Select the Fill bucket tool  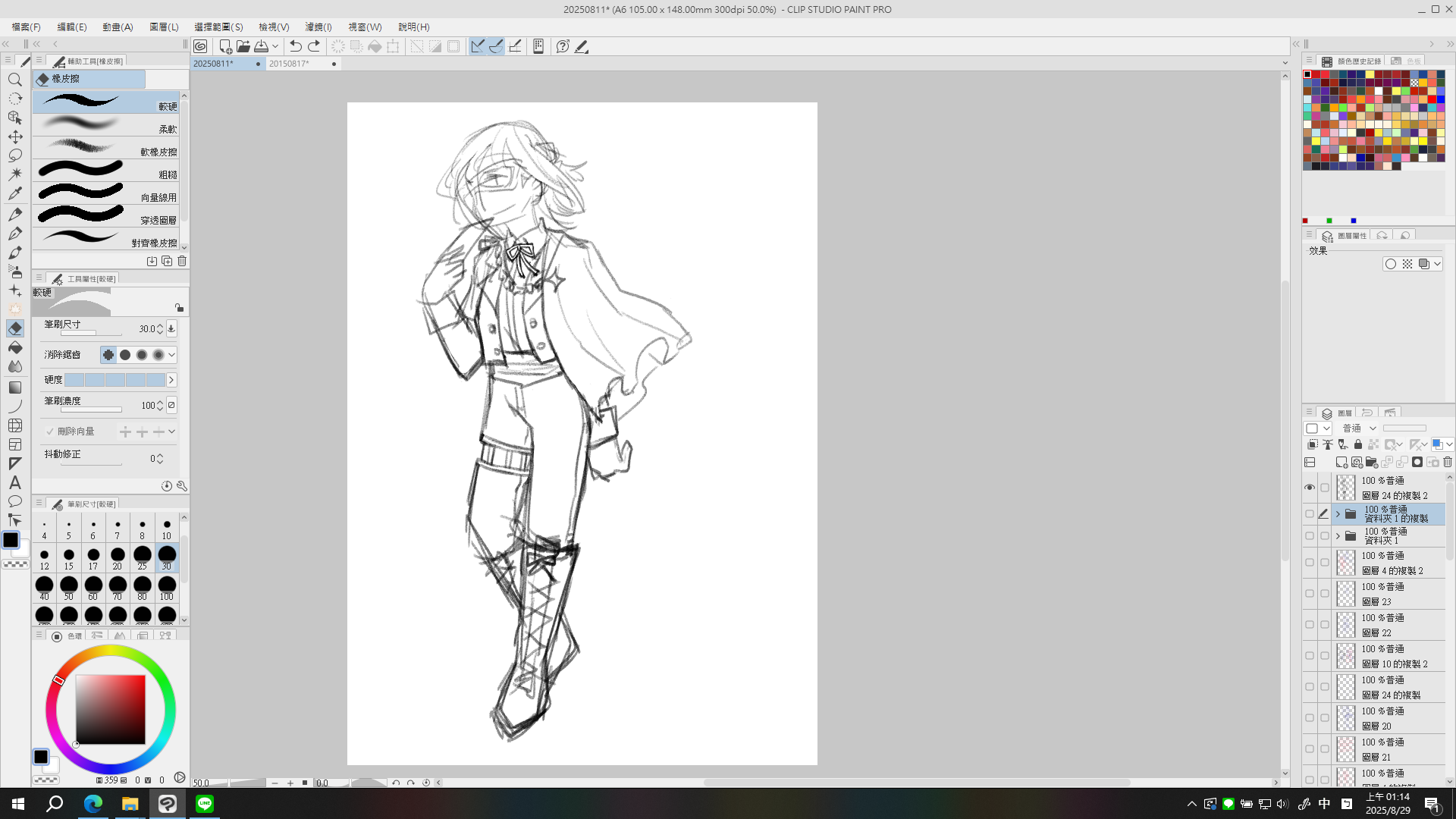(x=14, y=347)
